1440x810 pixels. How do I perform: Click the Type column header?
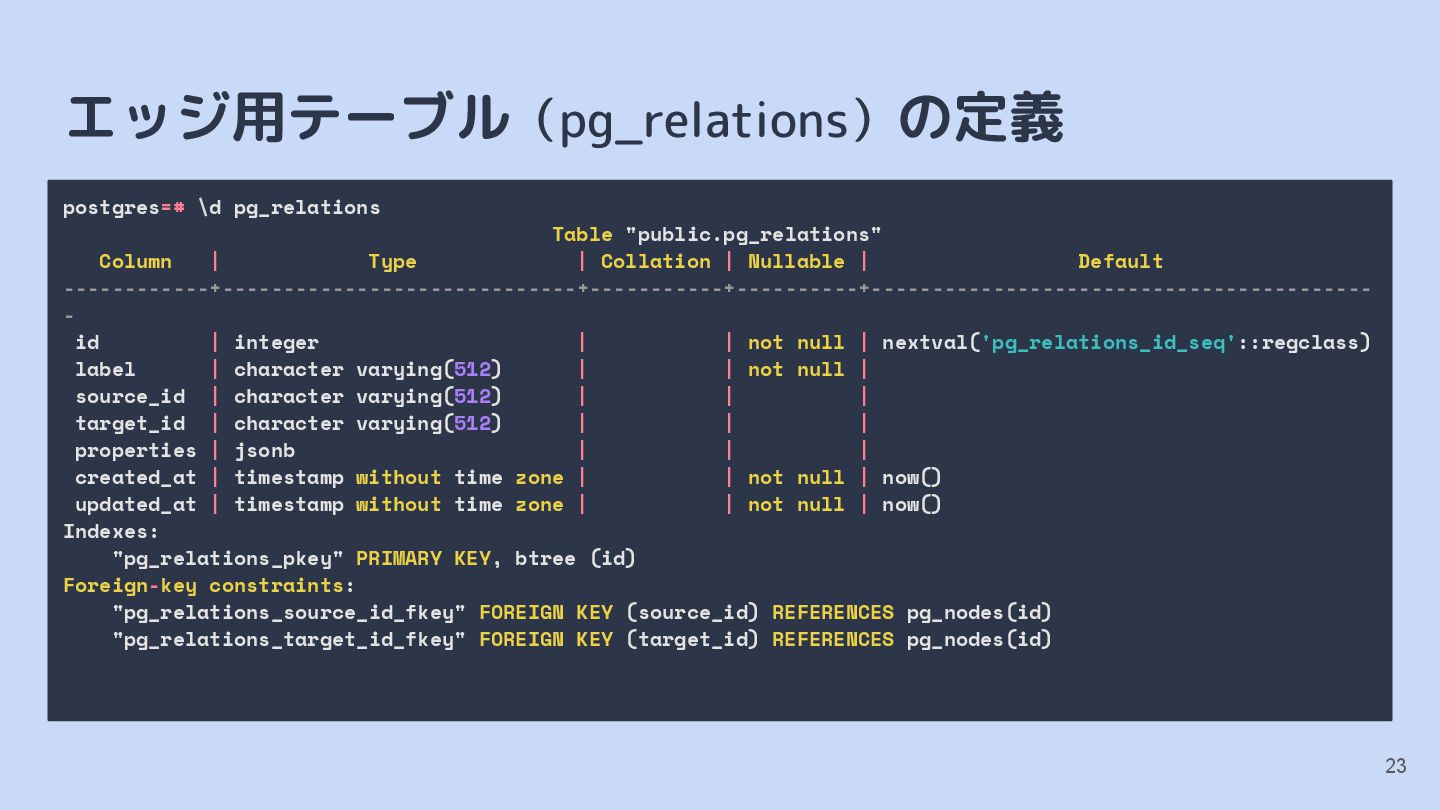(x=392, y=262)
